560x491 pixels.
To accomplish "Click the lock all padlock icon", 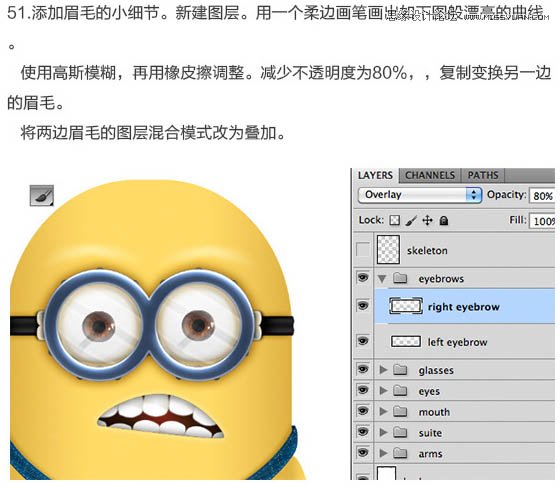I will coord(444,221).
